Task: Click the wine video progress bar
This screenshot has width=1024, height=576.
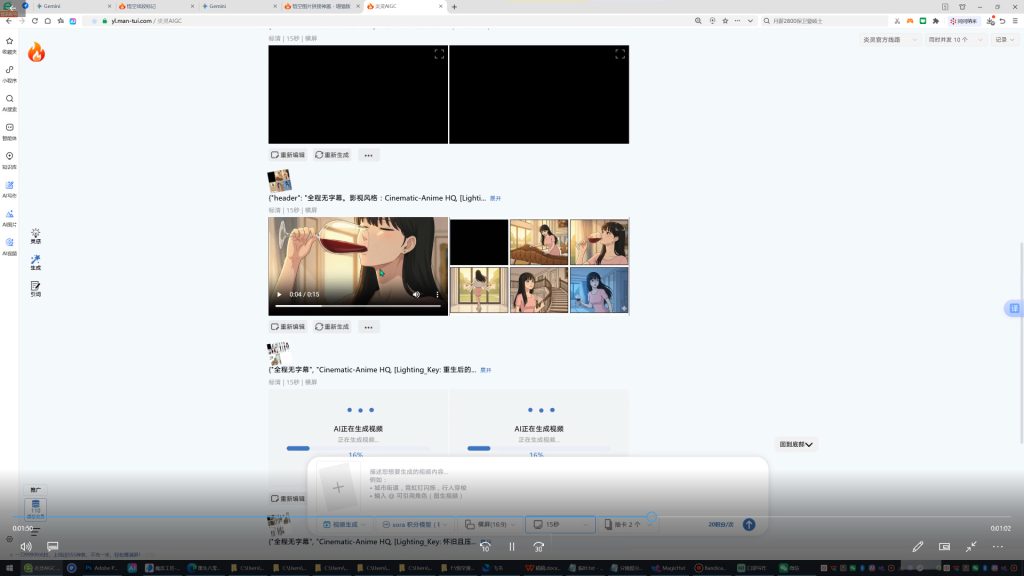Action: click(359, 306)
